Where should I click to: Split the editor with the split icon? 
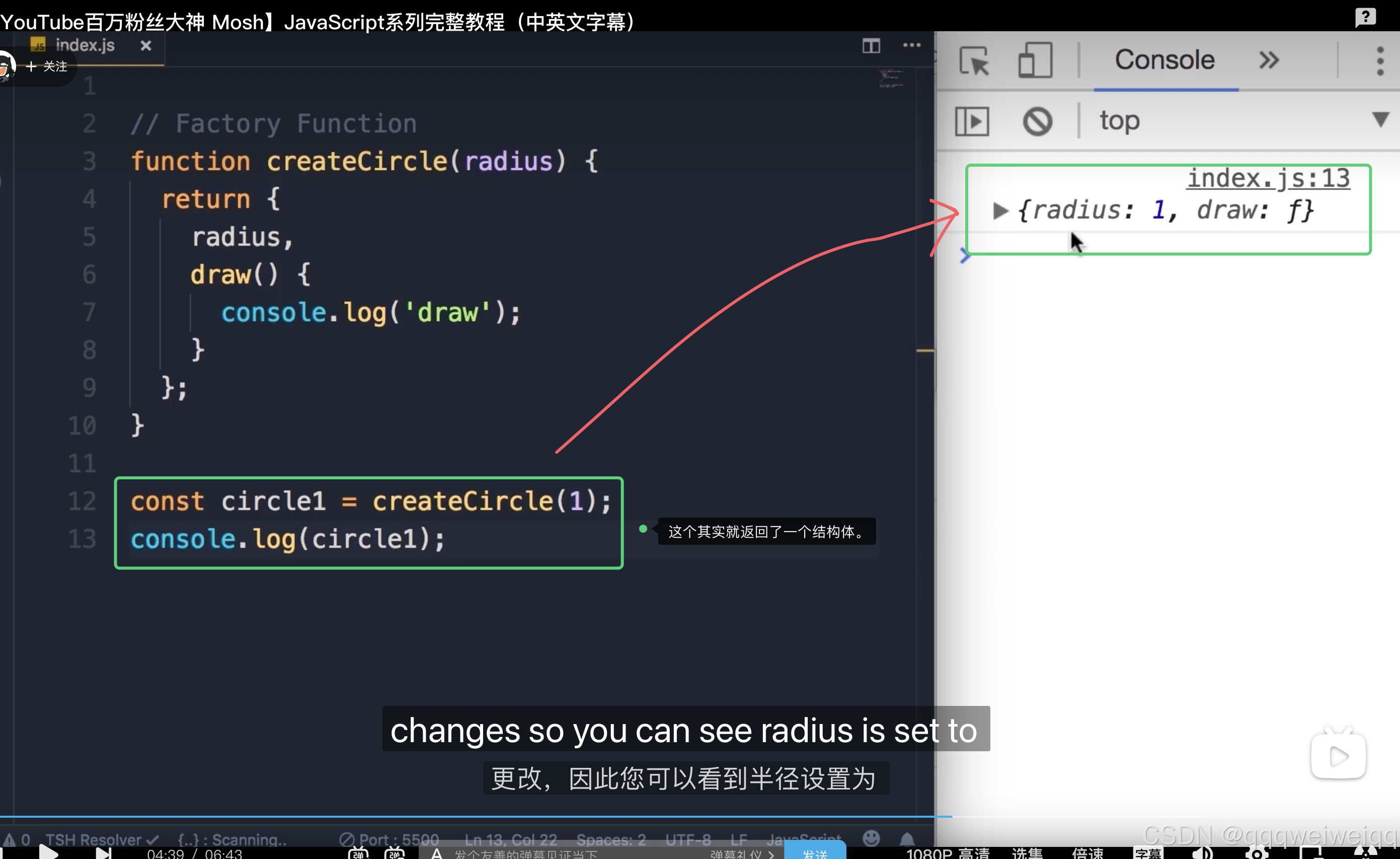pos(871,45)
